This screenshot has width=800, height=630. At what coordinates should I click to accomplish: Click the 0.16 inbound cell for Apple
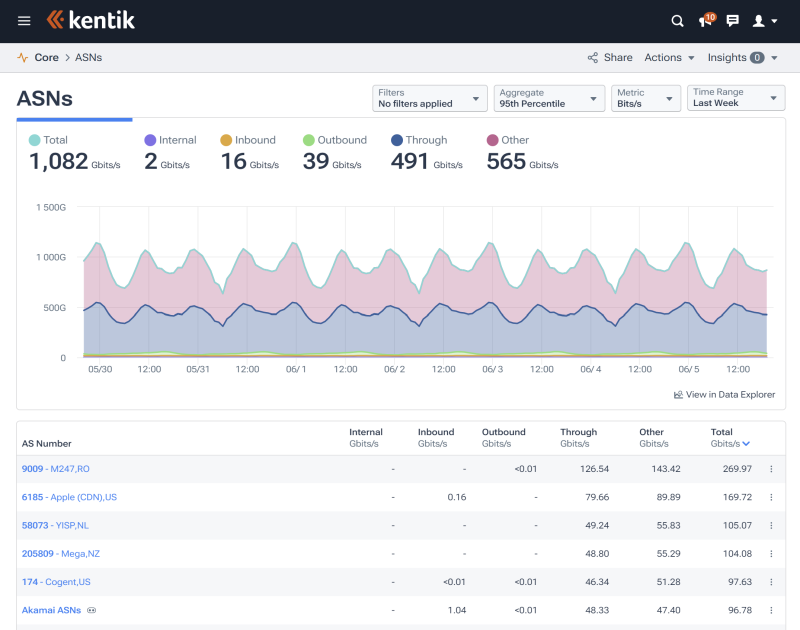click(457, 497)
